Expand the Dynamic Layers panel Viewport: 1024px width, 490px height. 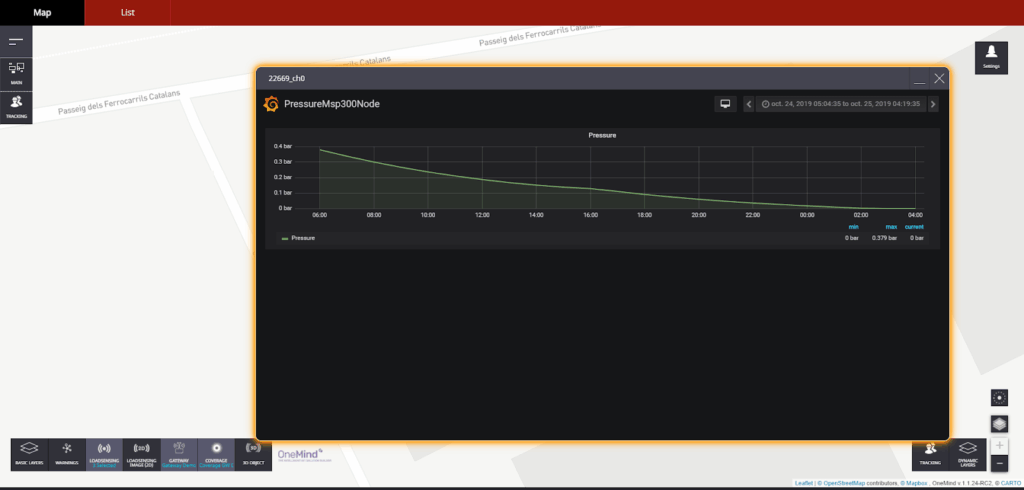967,454
